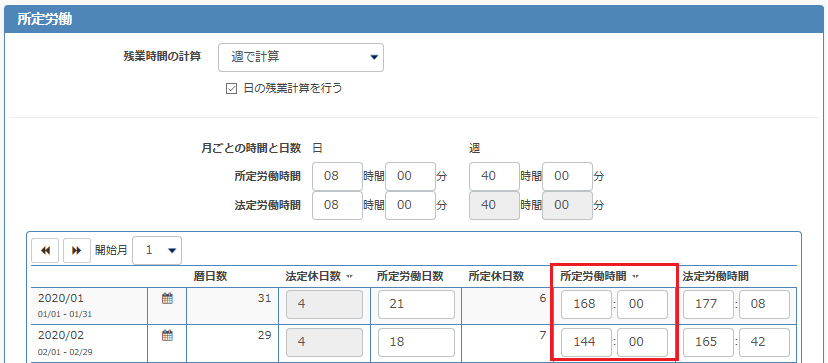The width and height of the screenshot is (828, 363).
Task: Click disabled weekly 法定労働時間 hours field 40
Action: pos(494,205)
